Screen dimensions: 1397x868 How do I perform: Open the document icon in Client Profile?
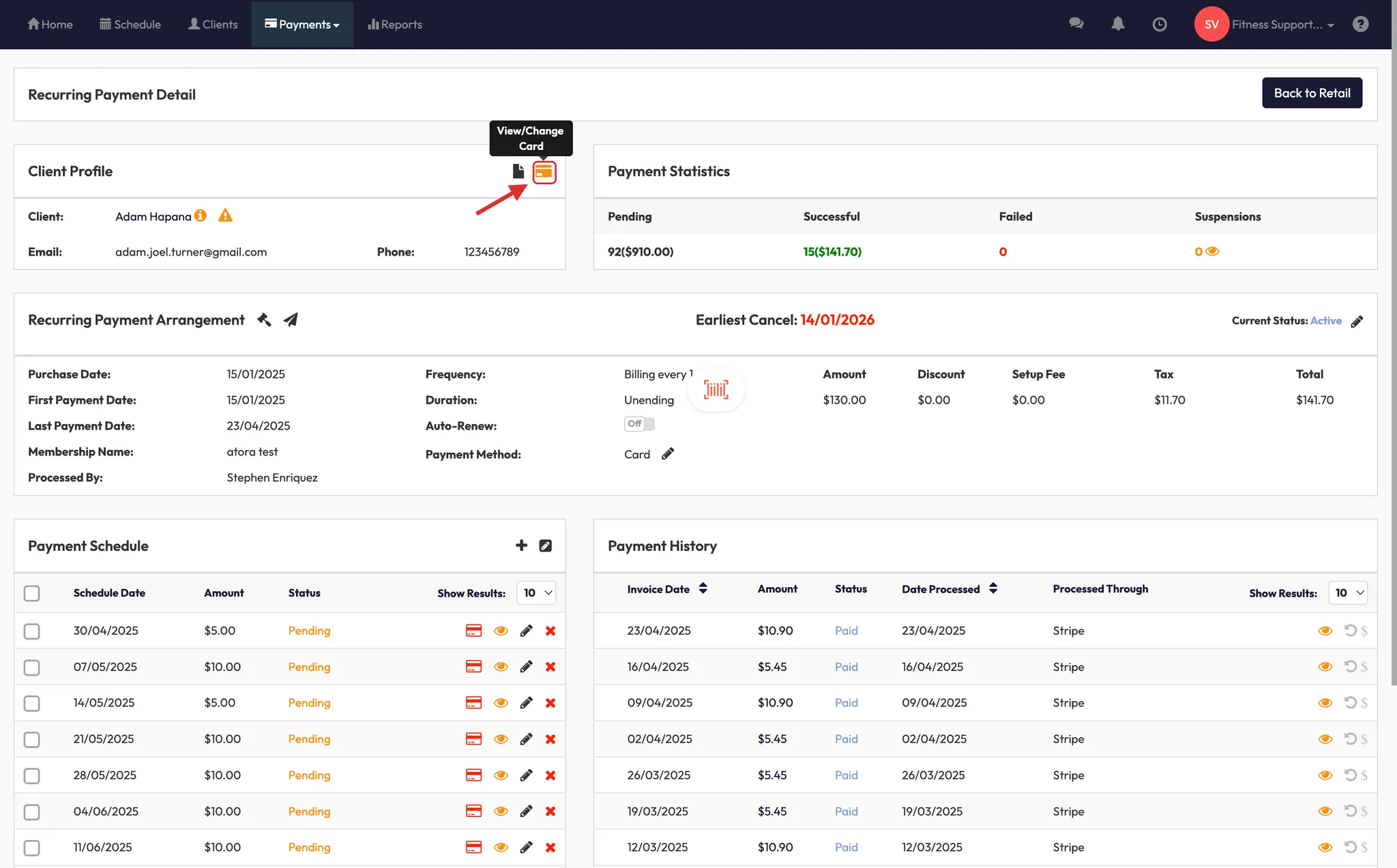coord(518,171)
